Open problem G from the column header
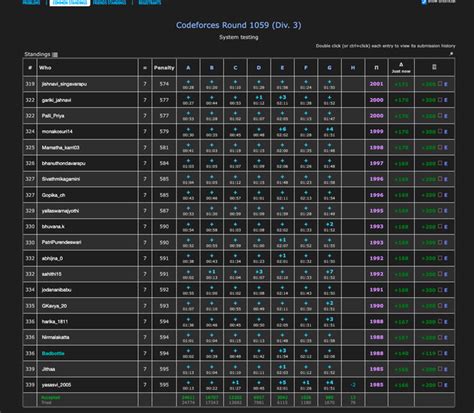This screenshot has width=474, height=413. tap(329, 68)
